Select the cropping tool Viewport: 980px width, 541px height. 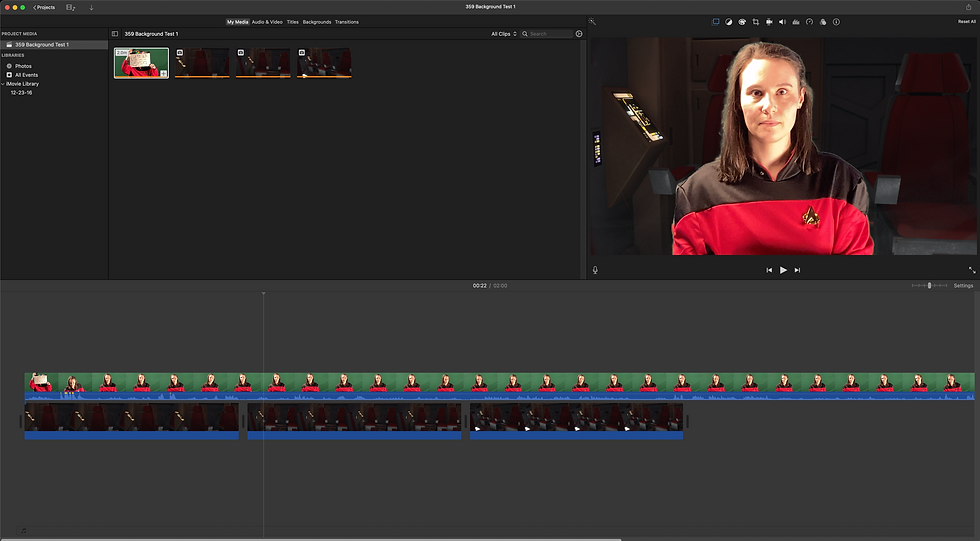click(756, 22)
